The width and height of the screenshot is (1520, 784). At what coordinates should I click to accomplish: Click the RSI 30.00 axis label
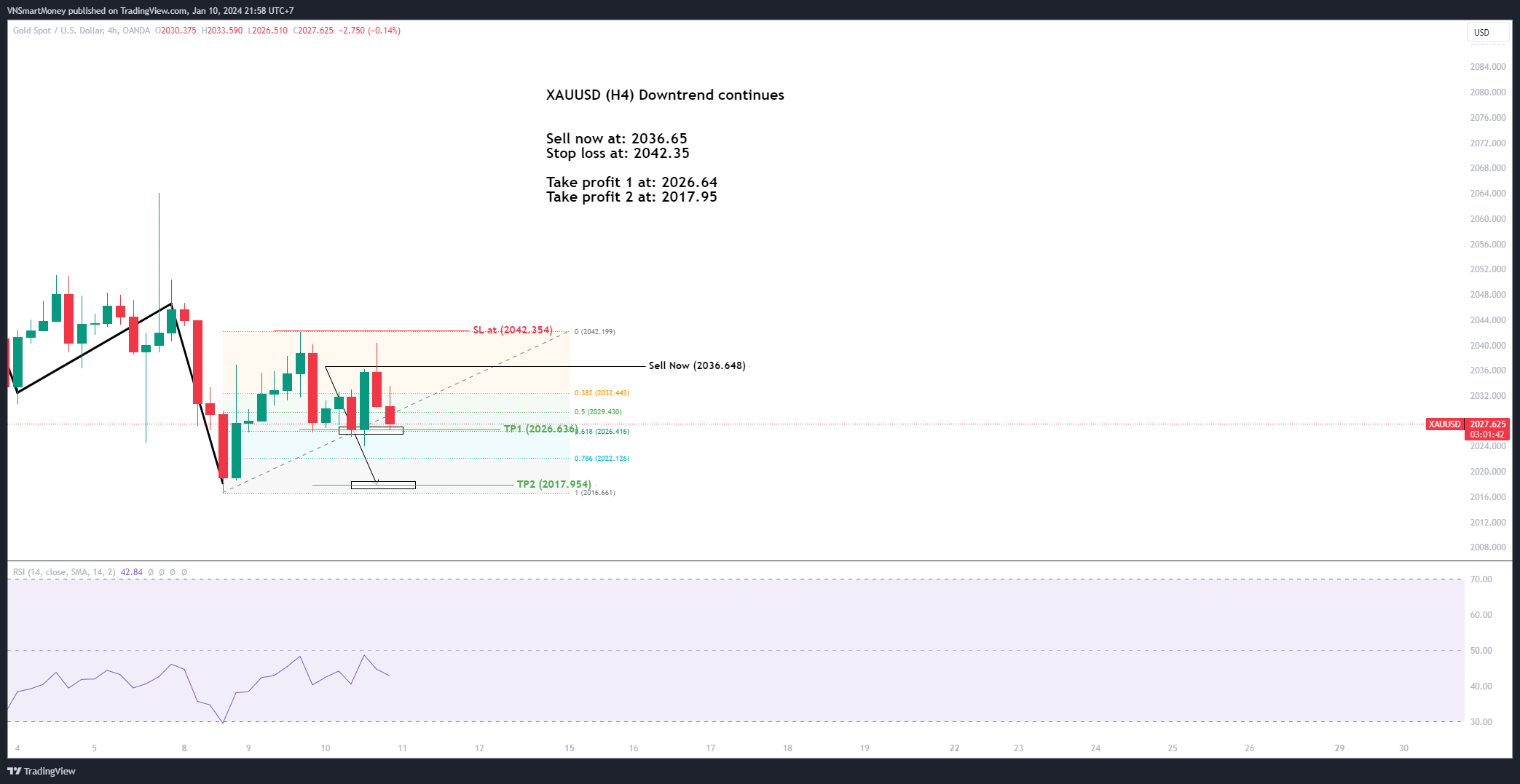1481,722
